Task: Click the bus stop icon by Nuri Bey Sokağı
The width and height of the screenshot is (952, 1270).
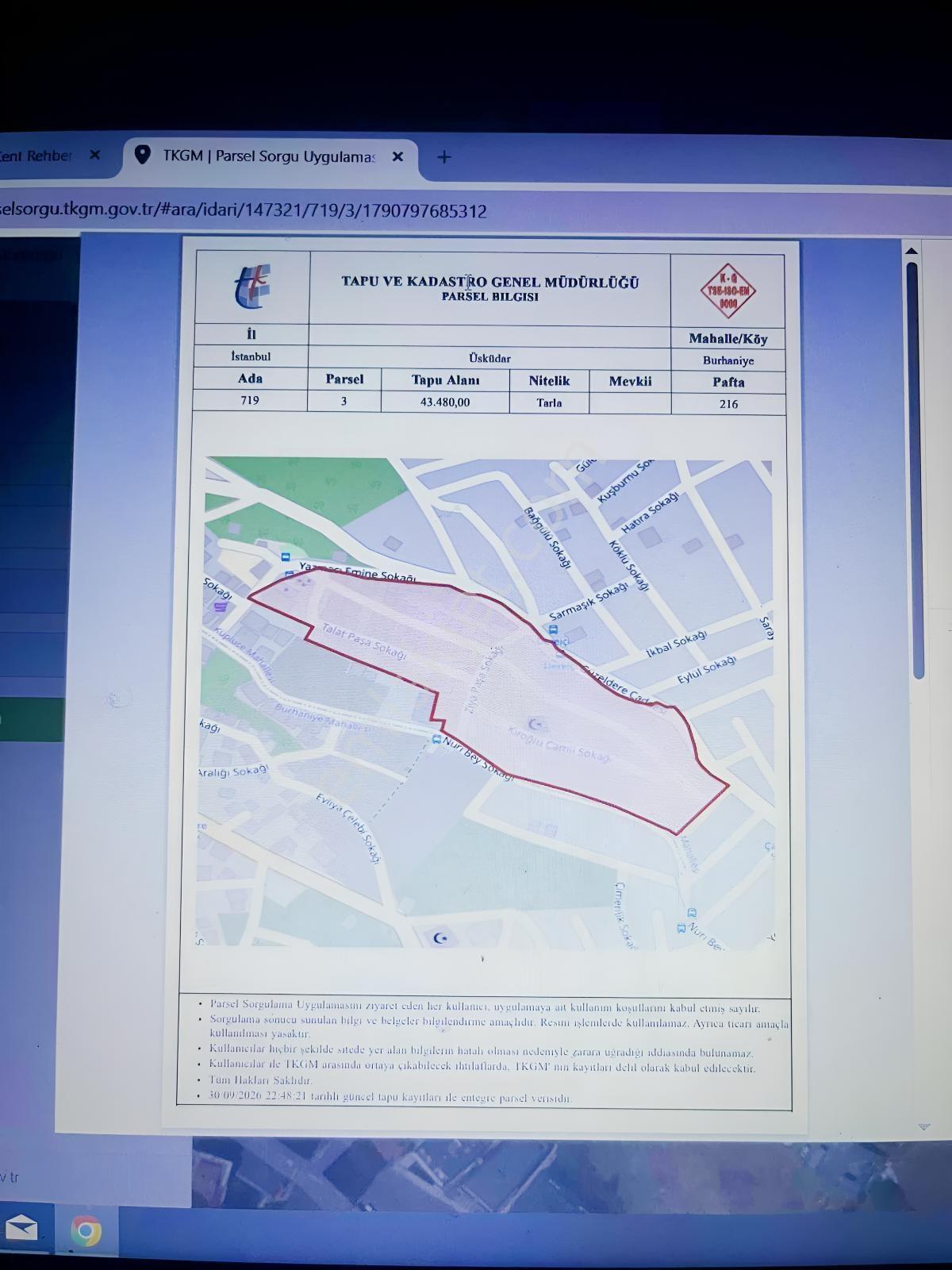Action: tap(436, 739)
